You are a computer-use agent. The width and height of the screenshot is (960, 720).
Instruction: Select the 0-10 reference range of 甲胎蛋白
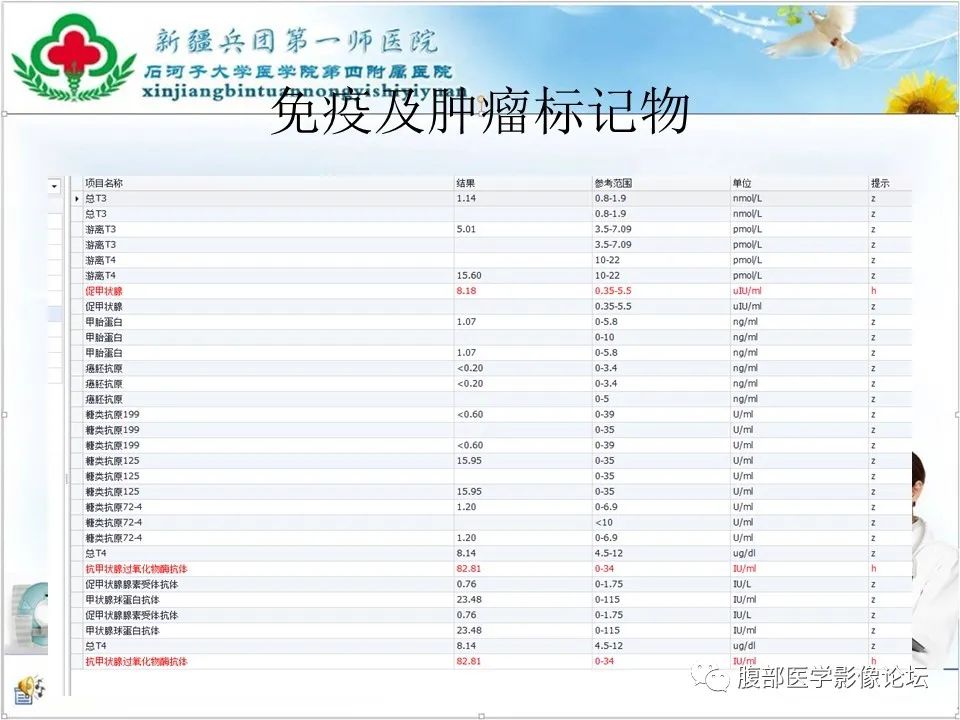point(605,337)
